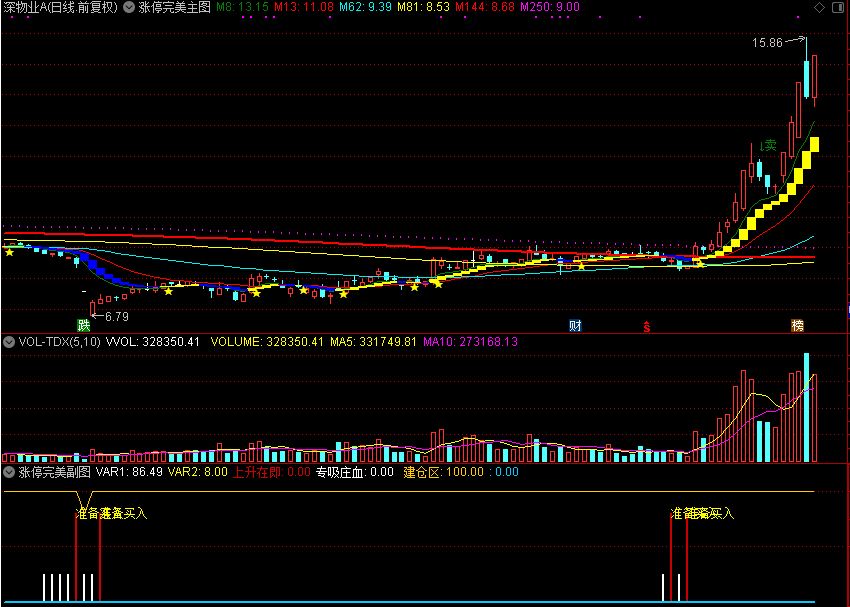Click the 建仓区 indicator value label
Image resolution: width=850 pixels, height=607 pixels.
423,471
